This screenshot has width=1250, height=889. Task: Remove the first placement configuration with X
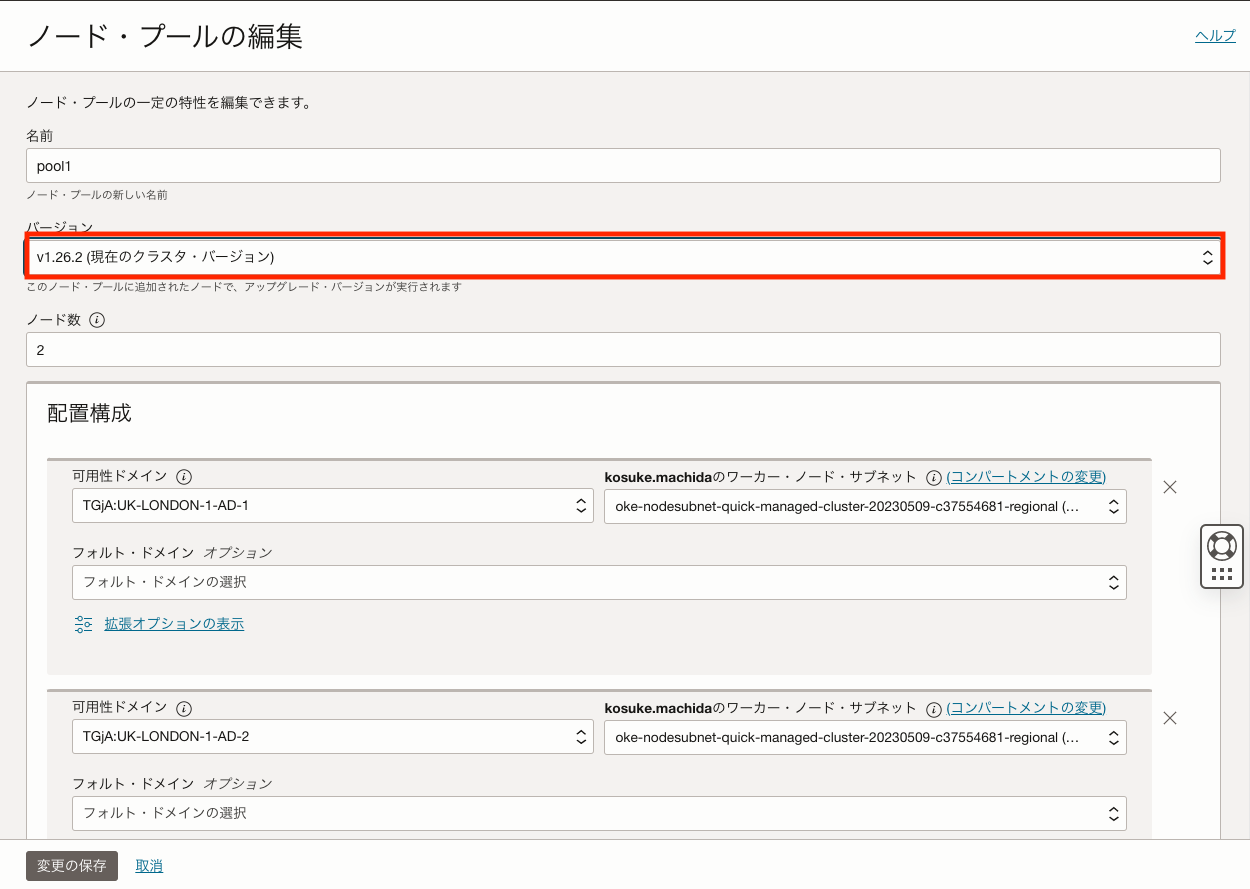[x=1170, y=487]
